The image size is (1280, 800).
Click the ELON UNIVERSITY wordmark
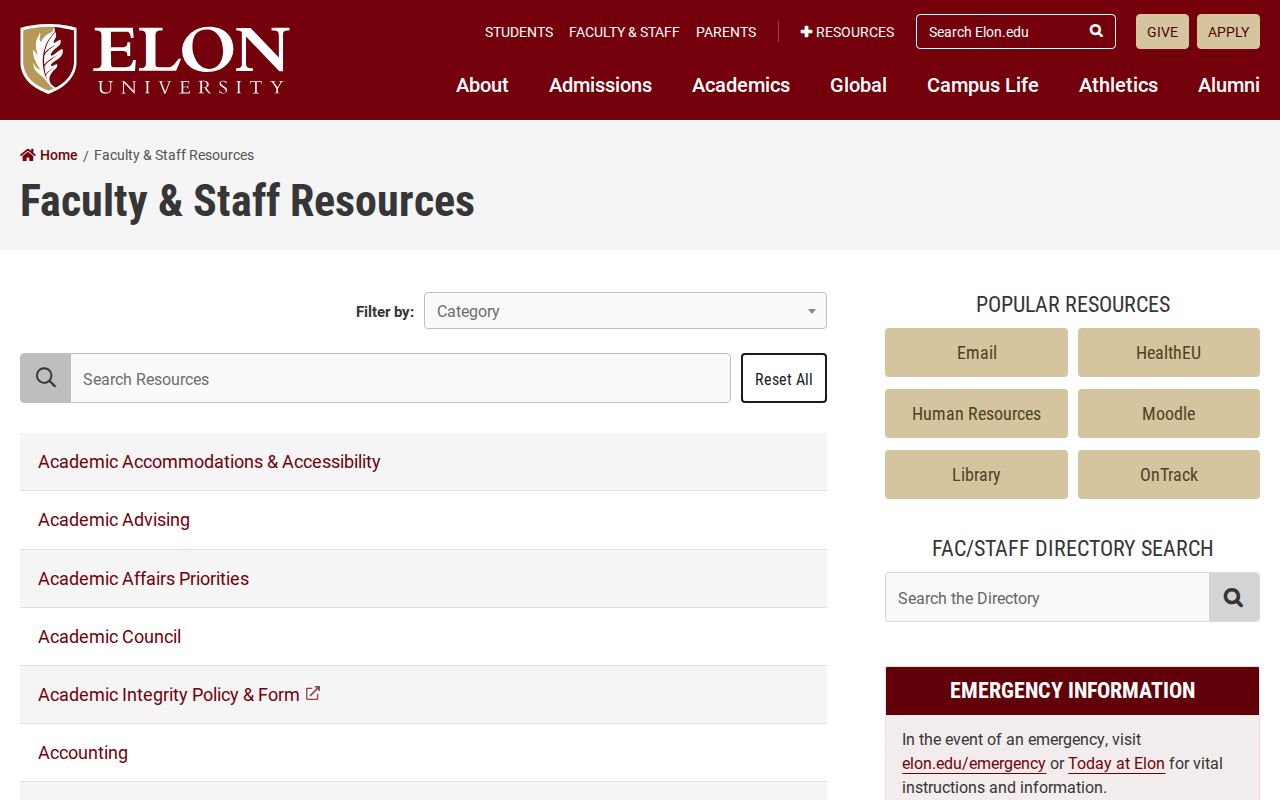(191, 60)
